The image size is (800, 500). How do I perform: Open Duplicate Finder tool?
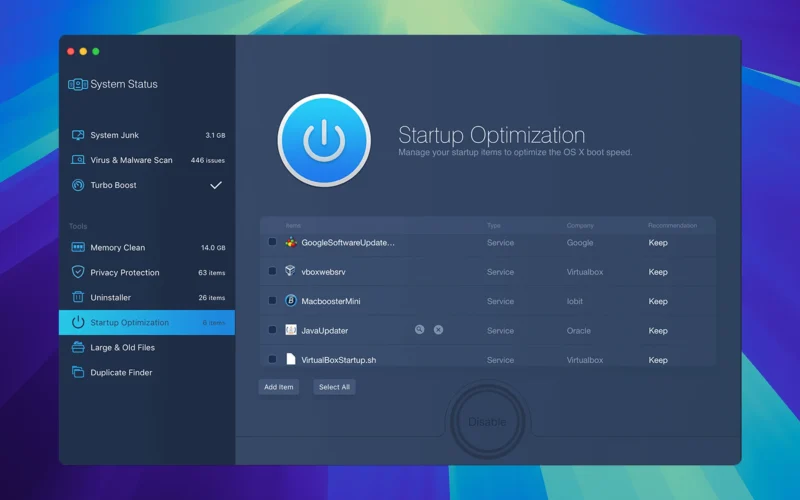(147, 372)
